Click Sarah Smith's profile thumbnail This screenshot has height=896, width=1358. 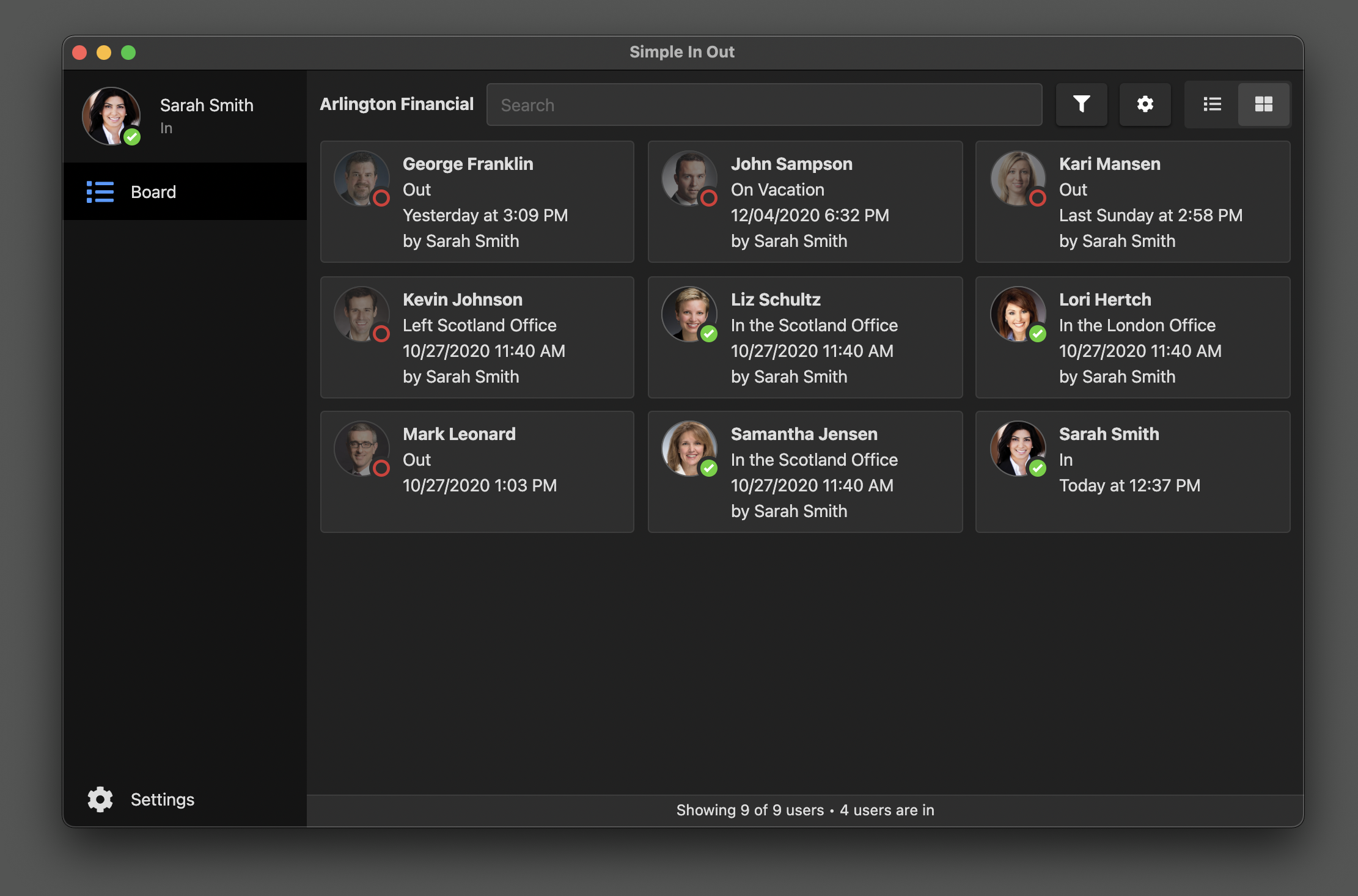(113, 113)
